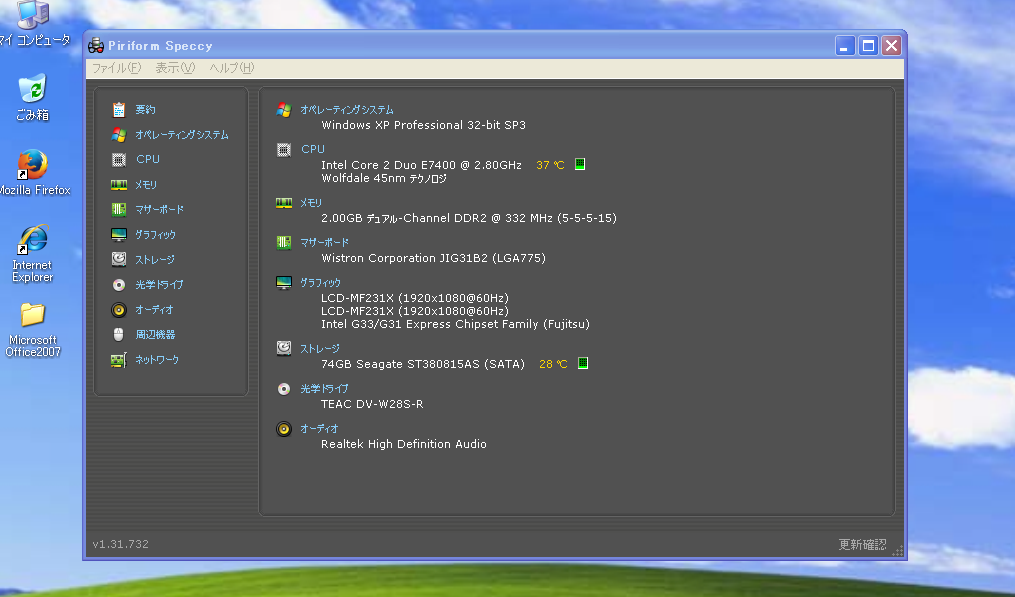Click the 37 °C CPU temperature value
Viewport: 1015px width, 597px height.
click(550, 165)
